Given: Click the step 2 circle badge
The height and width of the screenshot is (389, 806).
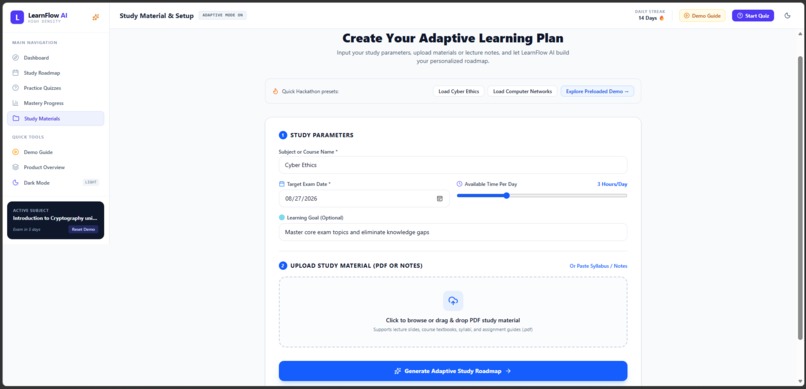Looking at the screenshot, I should click(283, 266).
